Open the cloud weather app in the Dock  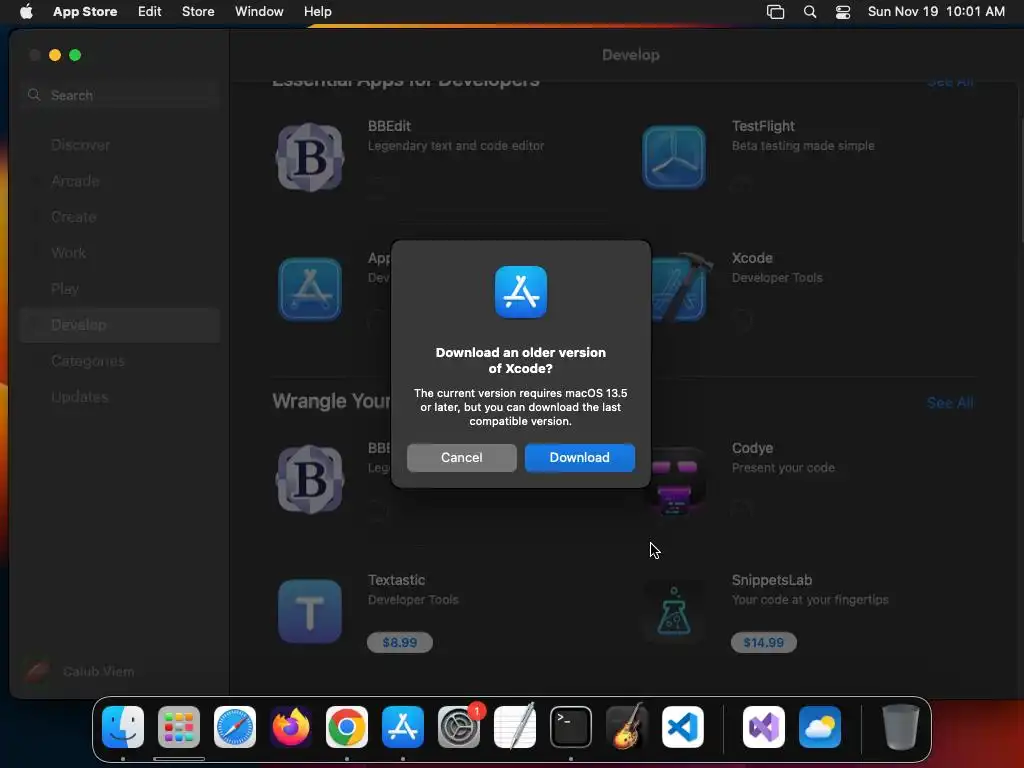click(x=820, y=727)
